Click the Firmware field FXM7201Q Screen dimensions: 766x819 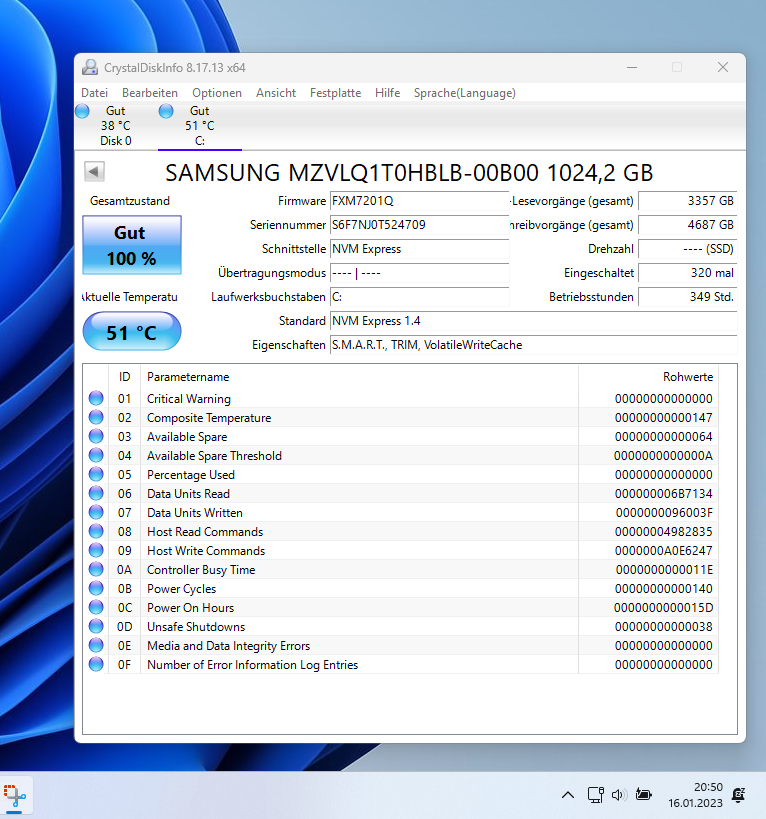(419, 201)
